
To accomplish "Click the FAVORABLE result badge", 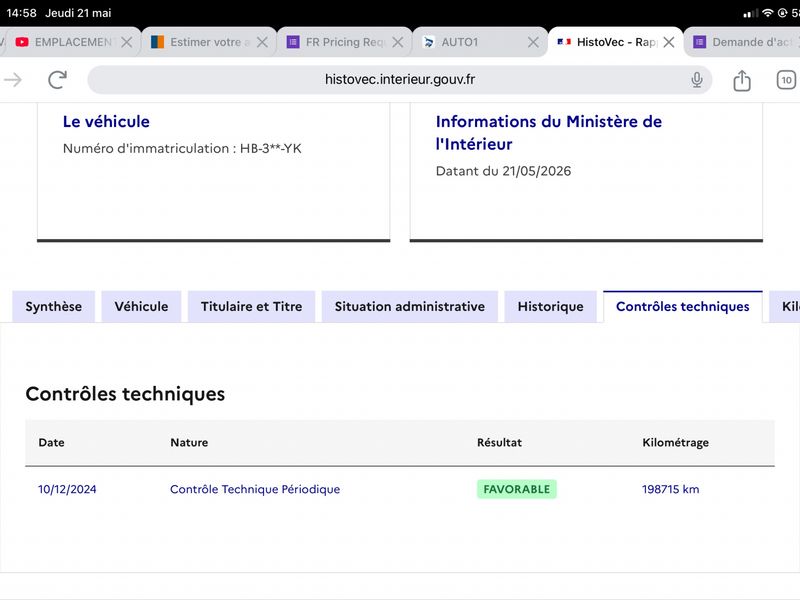I will coord(516,489).
